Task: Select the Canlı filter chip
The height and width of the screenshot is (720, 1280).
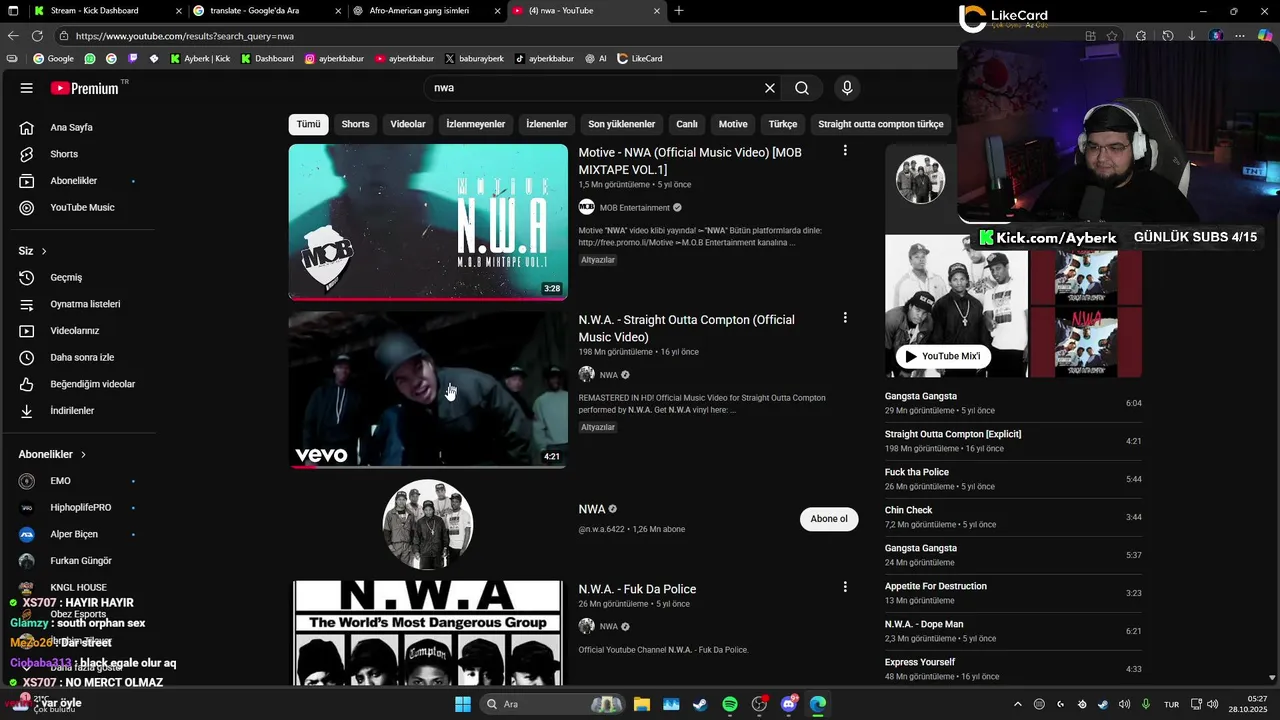Action: coord(687,124)
